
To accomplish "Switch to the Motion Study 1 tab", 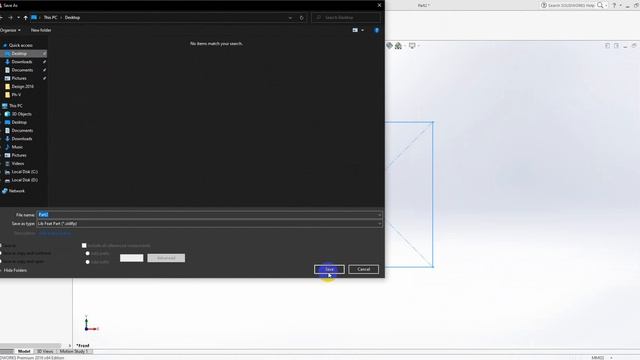I will pyautogui.click(x=74, y=351).
